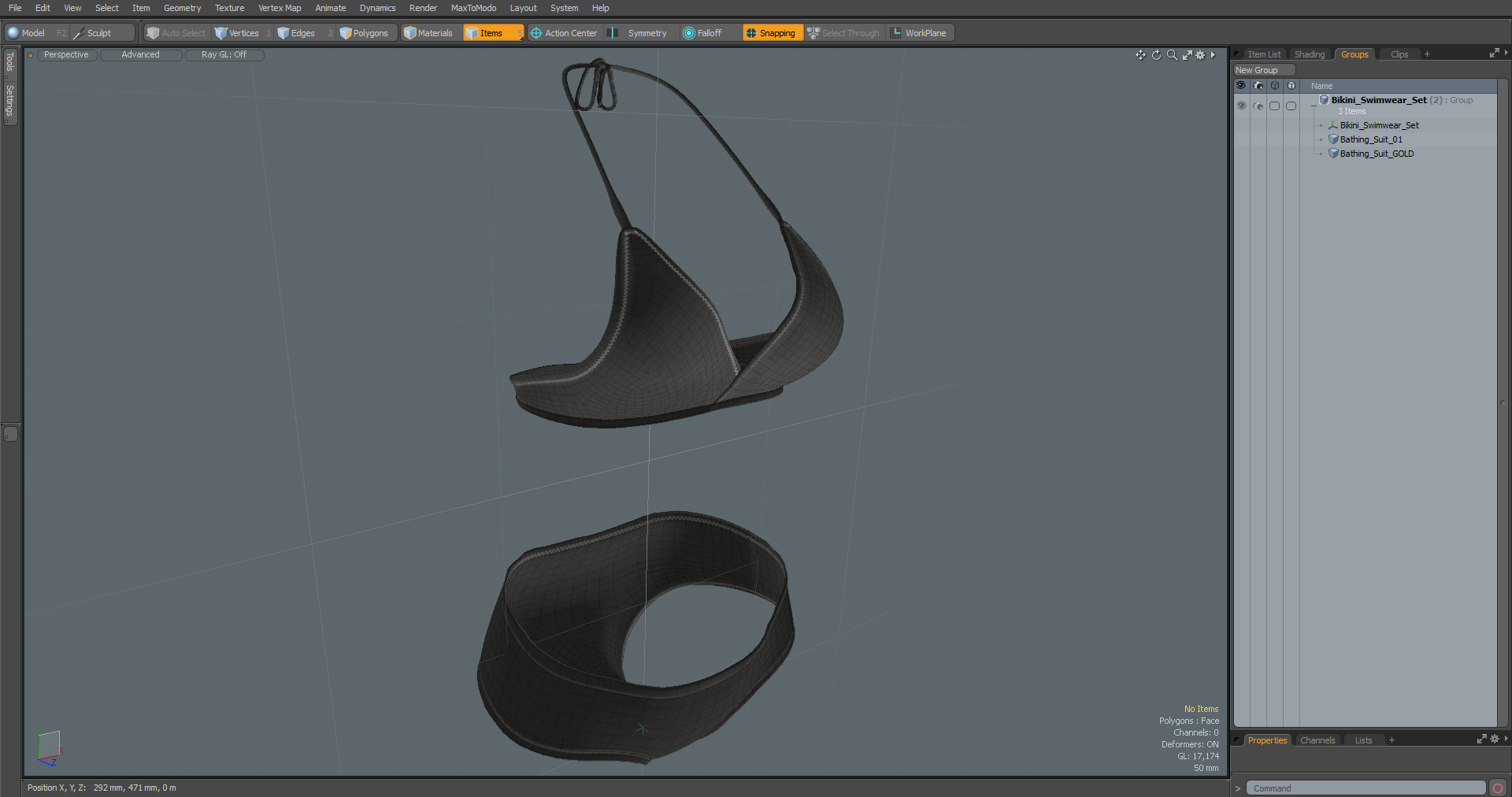Image resolution: width=1512 pixels, height=797 pixels.
Task: Switch to the Channels tab
Action: click(1317, 740)
